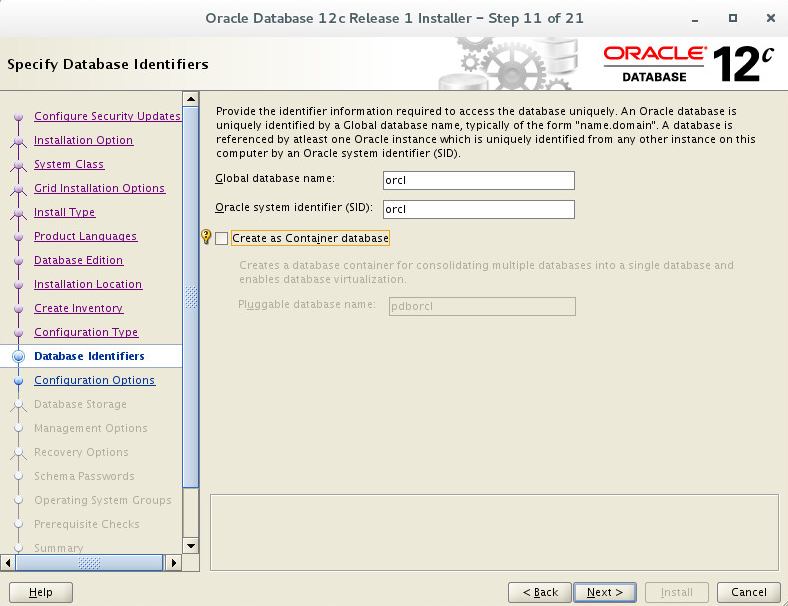Click the Pluggable database name field
Image resolution: width=788 pixels, height=606 pixels.
(482, 307)
